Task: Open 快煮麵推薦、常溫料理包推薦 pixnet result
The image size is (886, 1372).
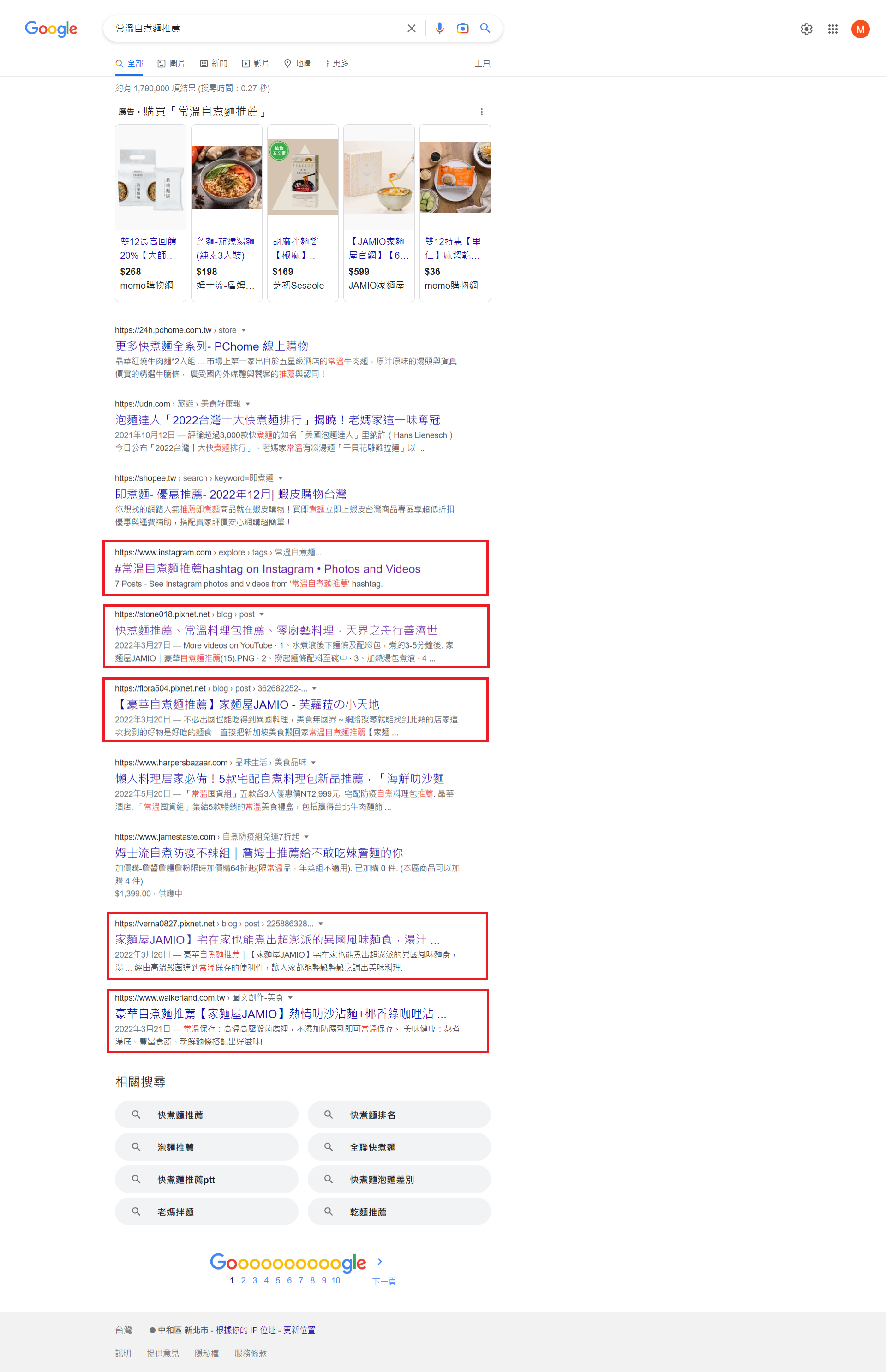Action: [276, 631]
